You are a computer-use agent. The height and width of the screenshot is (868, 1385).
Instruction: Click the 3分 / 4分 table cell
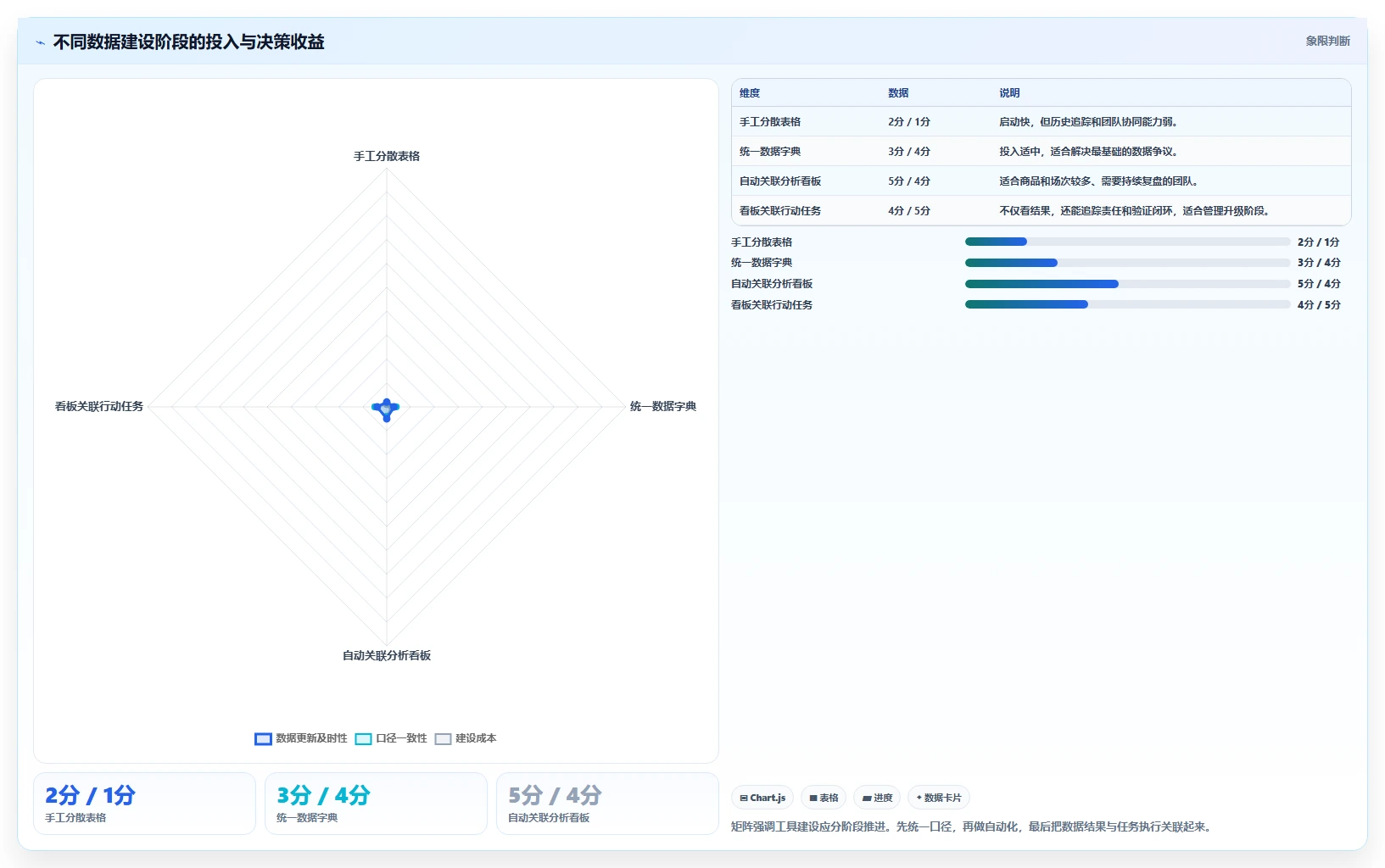point(909,152)
